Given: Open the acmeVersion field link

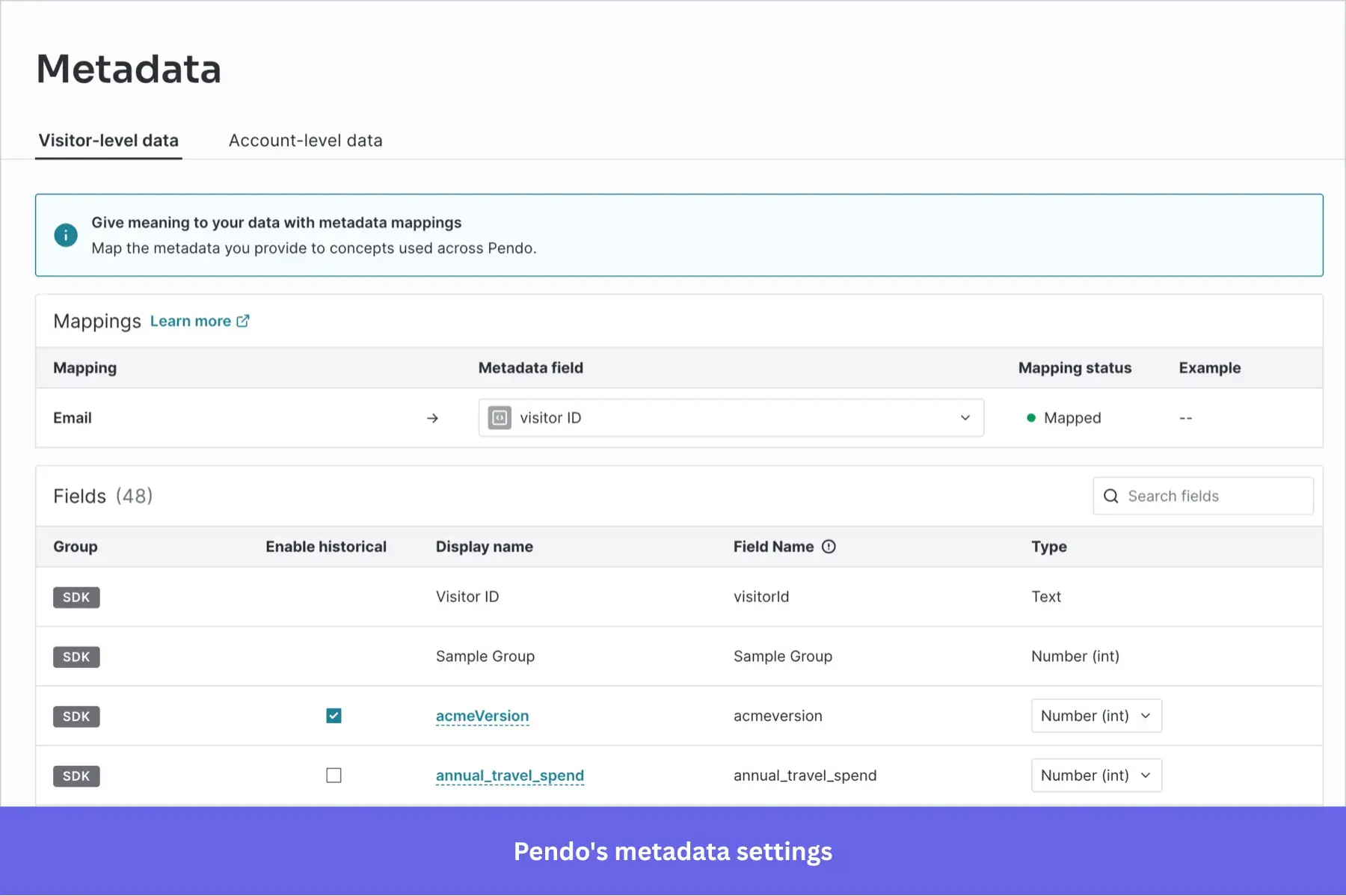Looking at the screenshot, I should tap(482, 715).
